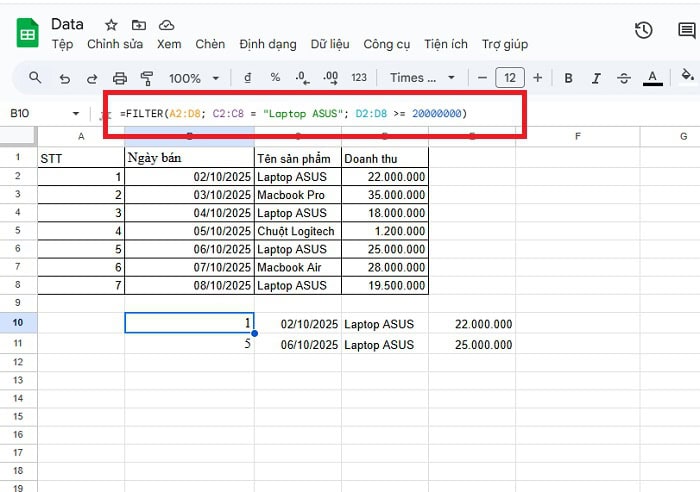Click the search magnifier icon in toolbar
The width and height of the screenshot is (700, 492).
pos(35,78)
